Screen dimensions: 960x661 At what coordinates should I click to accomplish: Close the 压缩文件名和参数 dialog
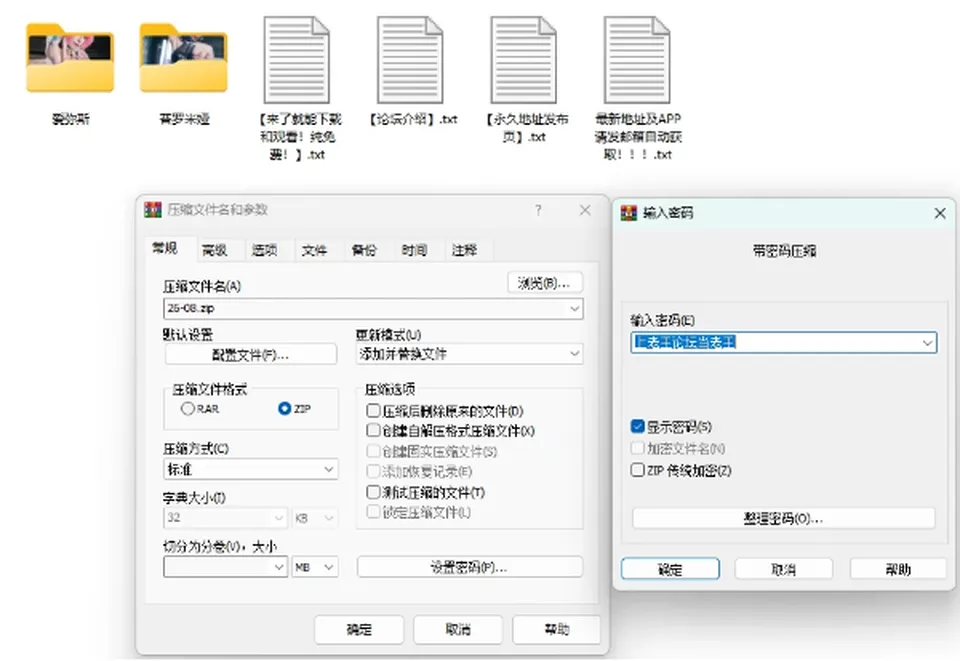click(585, 211)
